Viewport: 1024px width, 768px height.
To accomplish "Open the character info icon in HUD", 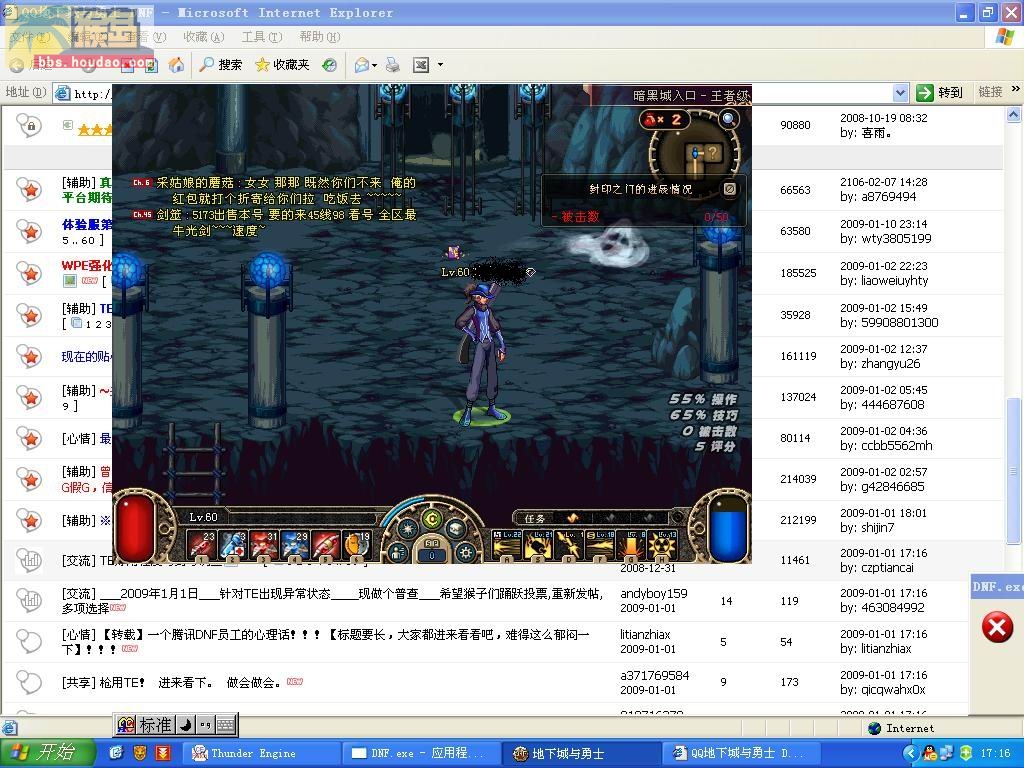I will (x=397, y=552).
